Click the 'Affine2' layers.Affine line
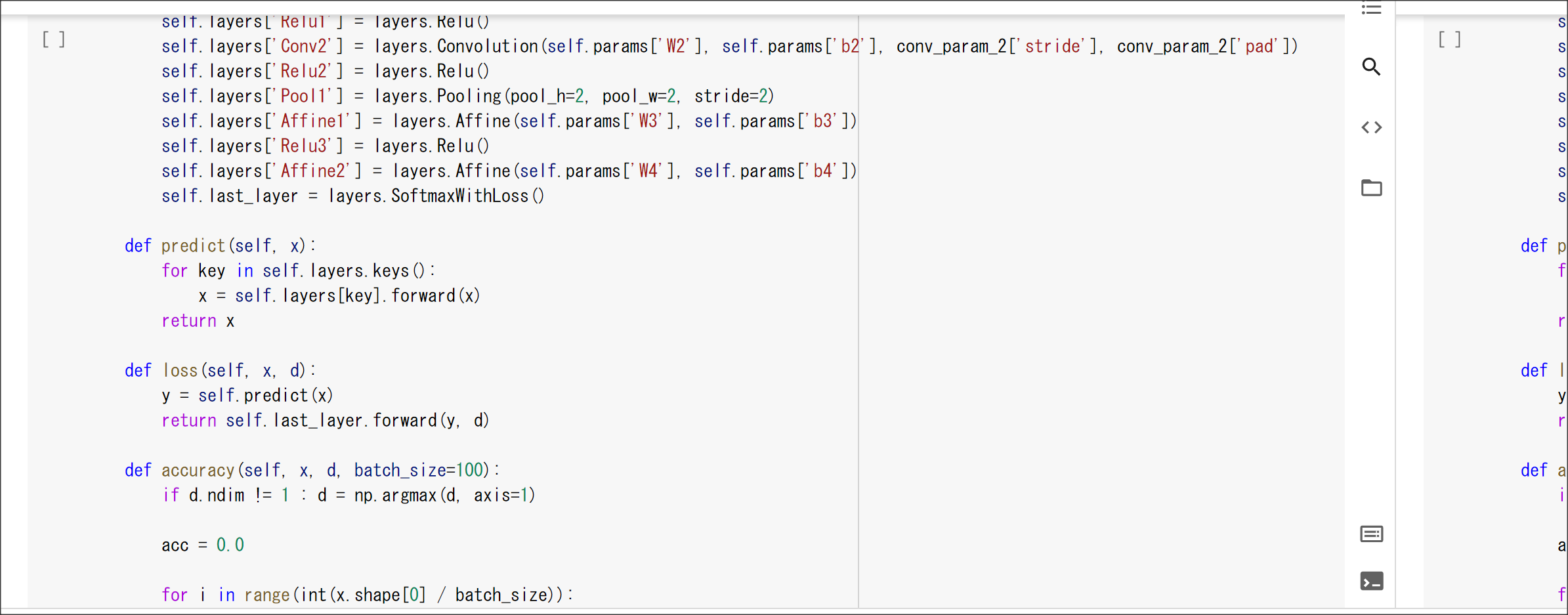The image size is (1568, 615). pyautogui.click(x=509, y=171)
